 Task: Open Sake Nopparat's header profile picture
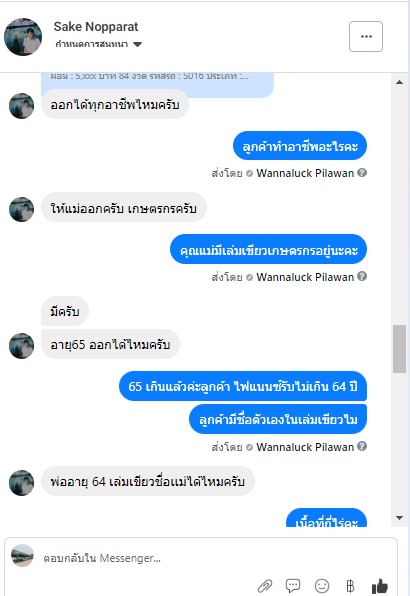coord(23,37)
